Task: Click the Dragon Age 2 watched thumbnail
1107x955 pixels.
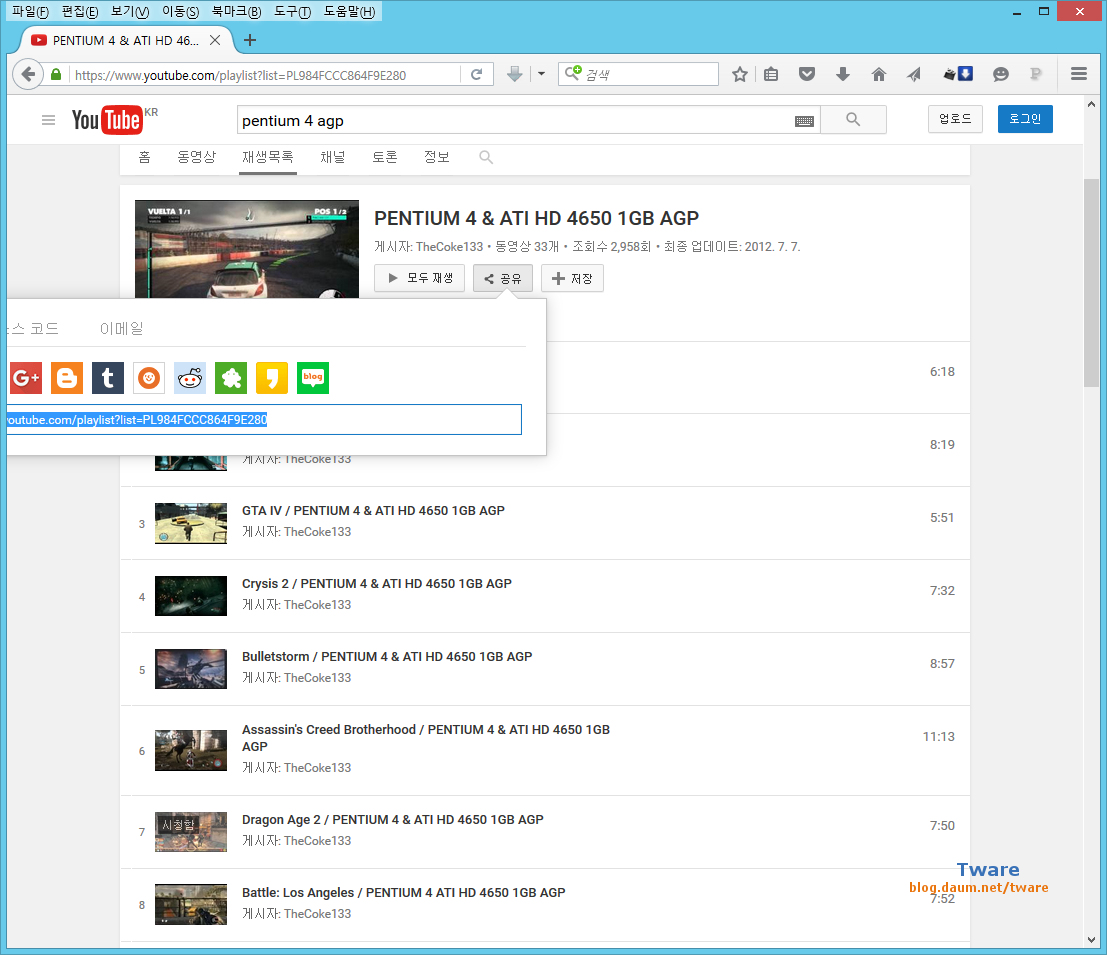Action: coord(191,831)
